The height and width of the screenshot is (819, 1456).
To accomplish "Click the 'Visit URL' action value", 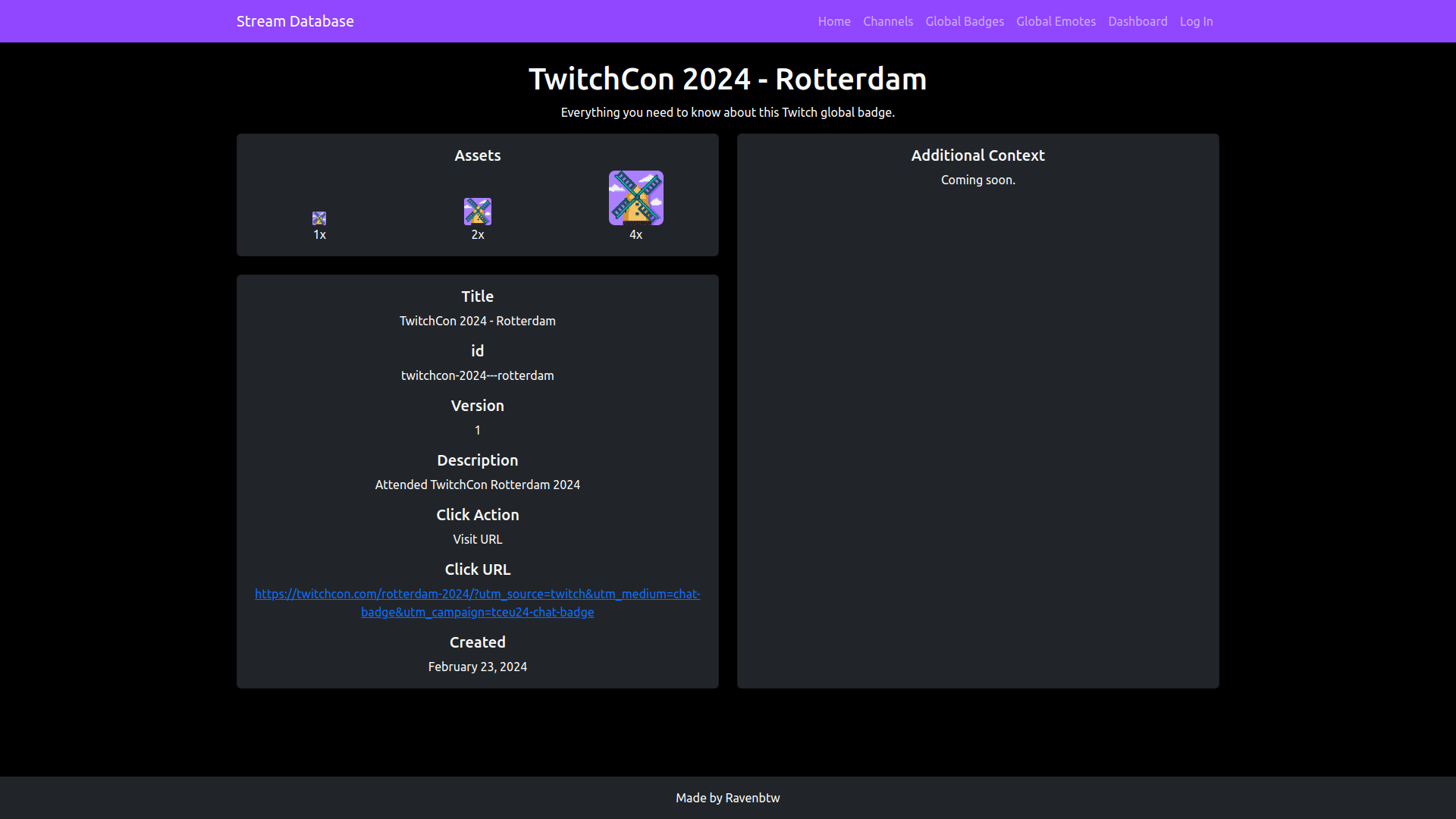I will (x=478, y=539).
